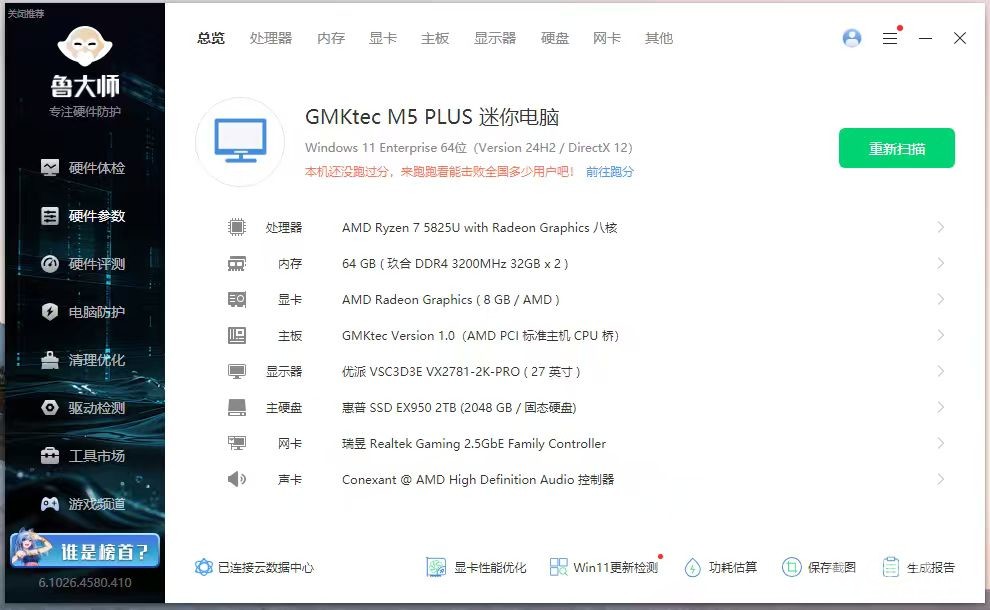Viewport: 990px width, 610px height.
Task: Click 保存截图 to save screenshot
Action: click(819, 568)
